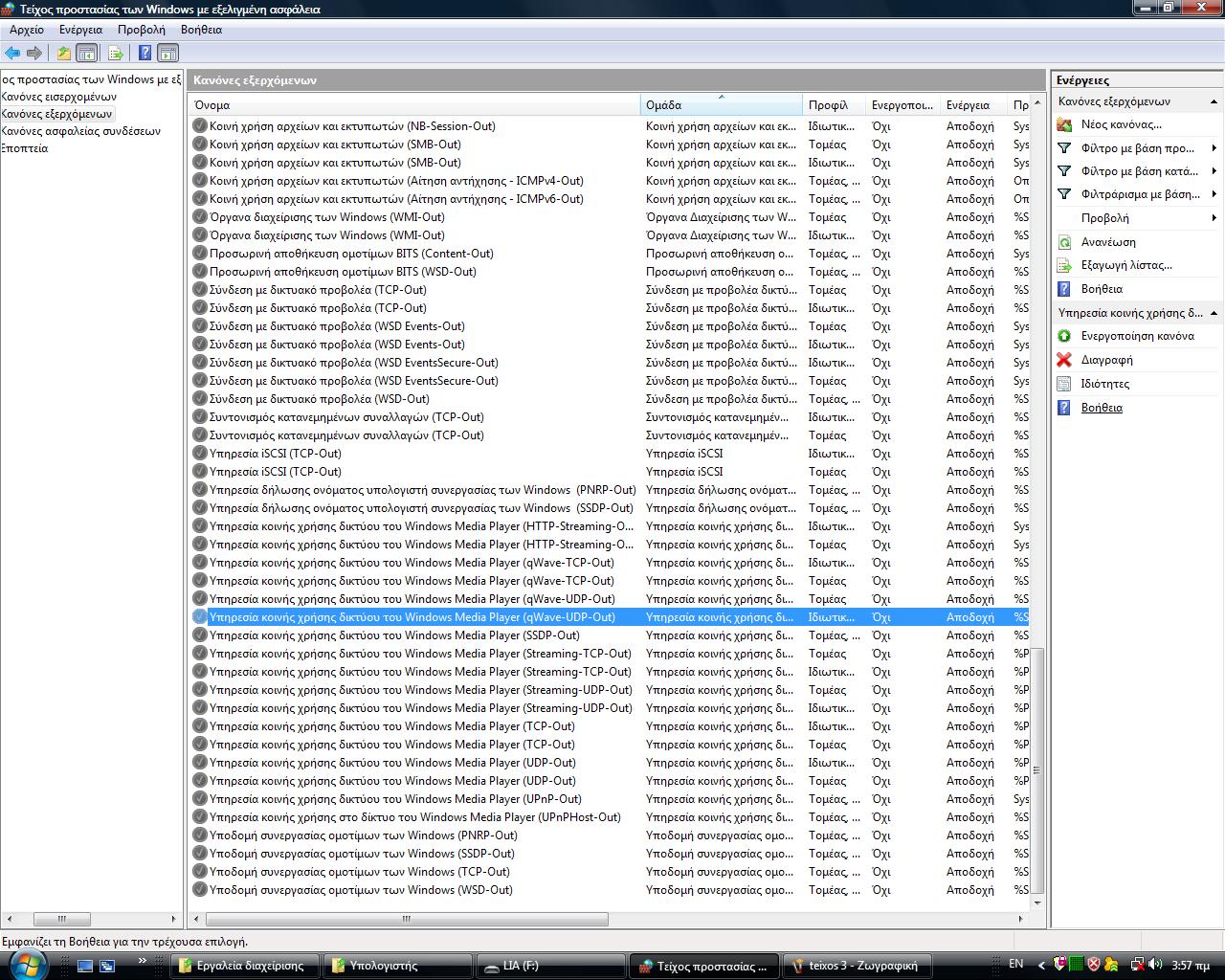Click status icon of ICMPv4-Out rule

[x=200, y=180]
